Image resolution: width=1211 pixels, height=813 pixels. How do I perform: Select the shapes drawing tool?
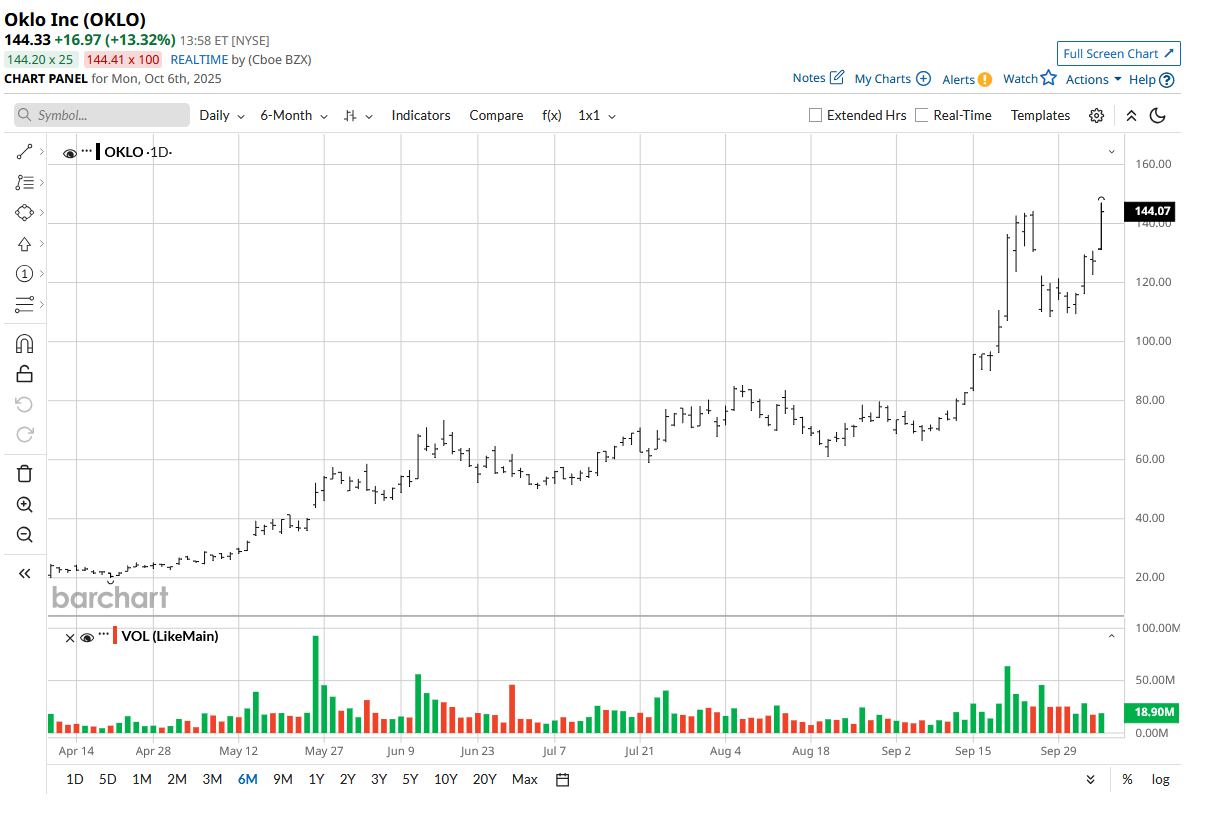(25, 213)
